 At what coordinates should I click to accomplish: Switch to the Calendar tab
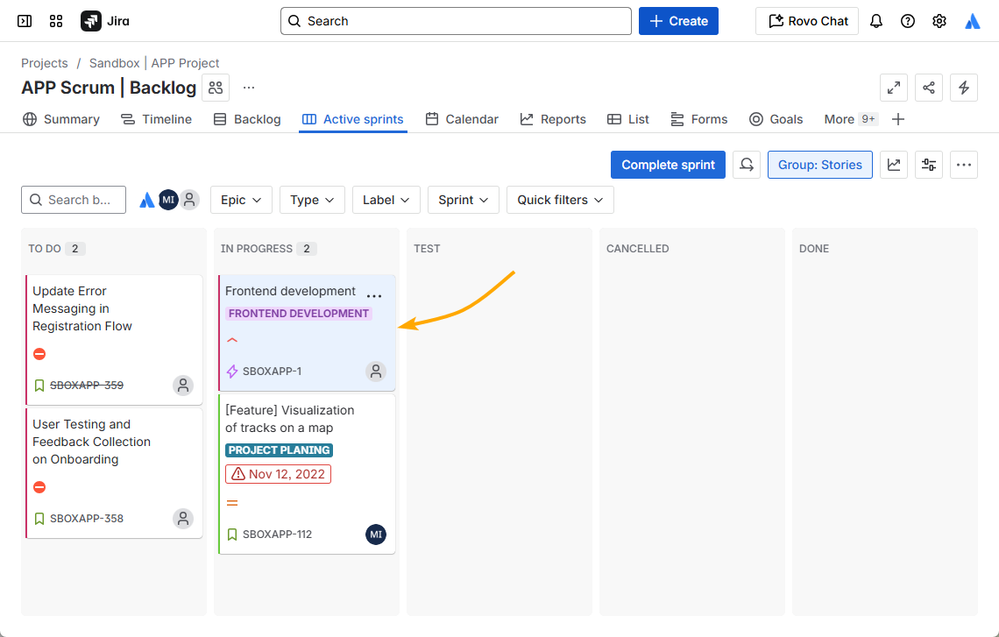[x=462, y=119]
